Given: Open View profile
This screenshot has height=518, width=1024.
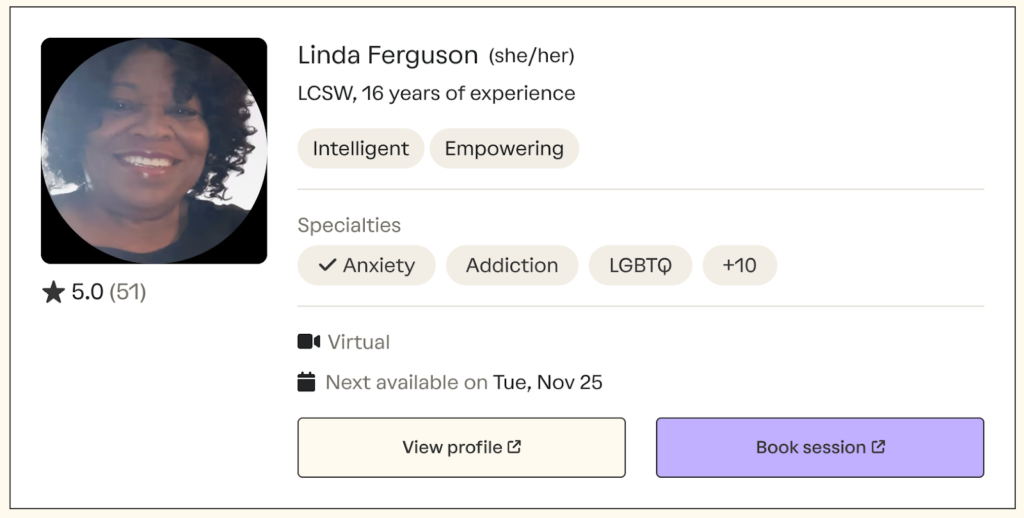Looking at the screenshot, I should point(461,447).
